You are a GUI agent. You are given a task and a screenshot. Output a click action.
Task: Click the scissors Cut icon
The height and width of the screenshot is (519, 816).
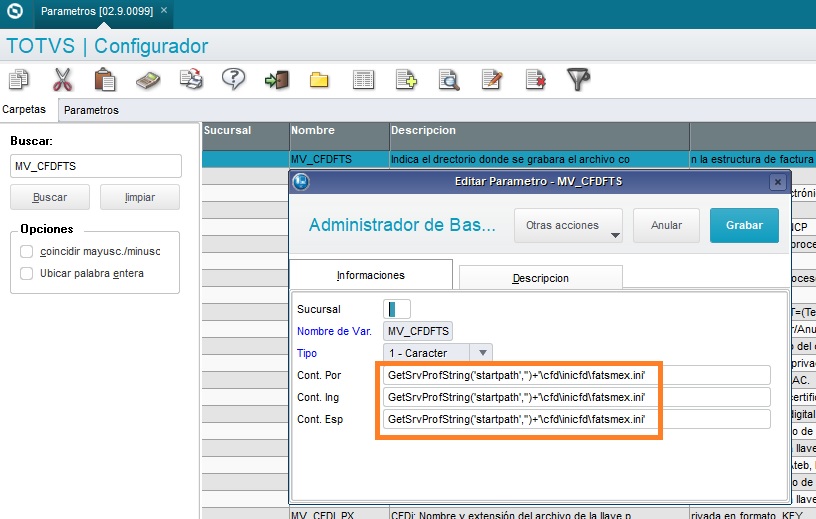click(x=62, y=80)
